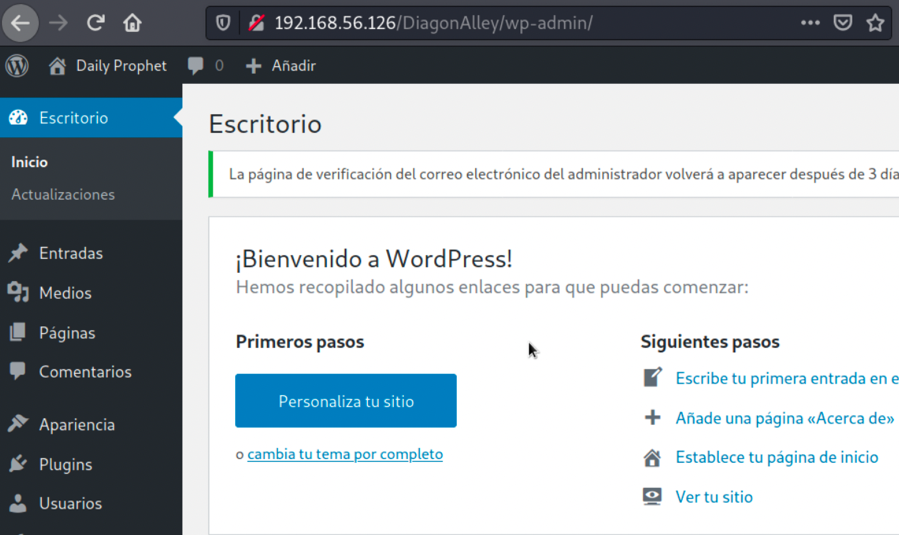Open the Entradas menu
This screenshot has height=535, width=899.
pyautogui.click(x=71, y=253)
